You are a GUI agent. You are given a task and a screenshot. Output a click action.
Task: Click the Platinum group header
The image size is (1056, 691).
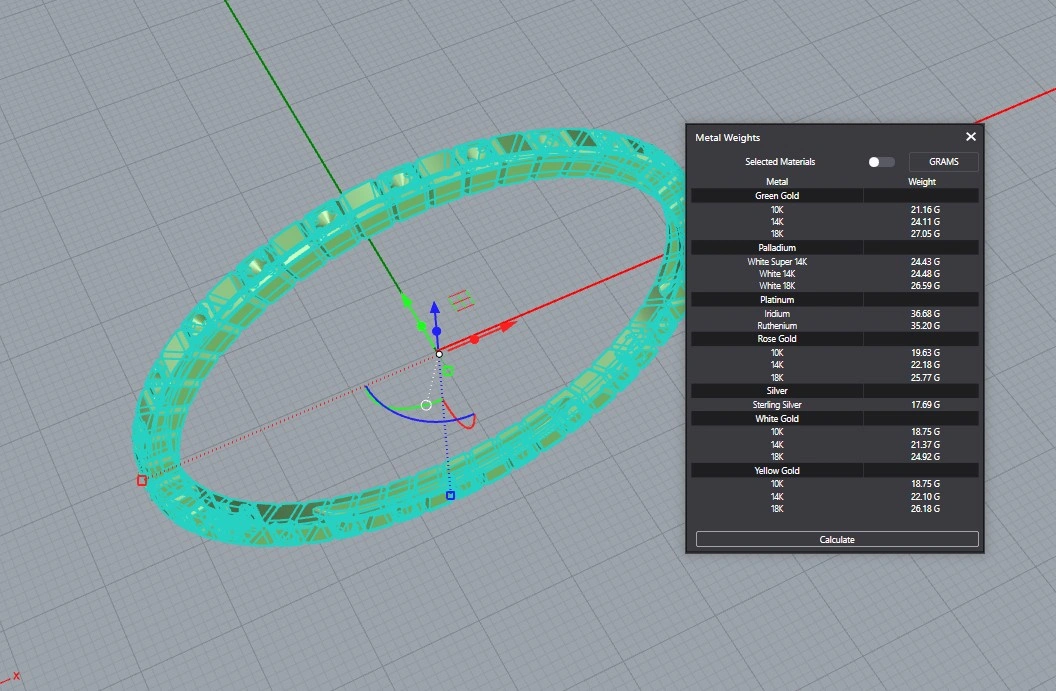(777, 300)
